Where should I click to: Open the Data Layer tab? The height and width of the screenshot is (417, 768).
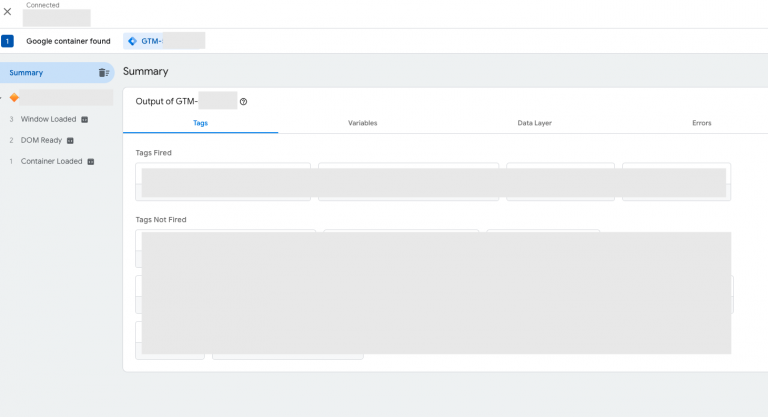tap(534, 123)
